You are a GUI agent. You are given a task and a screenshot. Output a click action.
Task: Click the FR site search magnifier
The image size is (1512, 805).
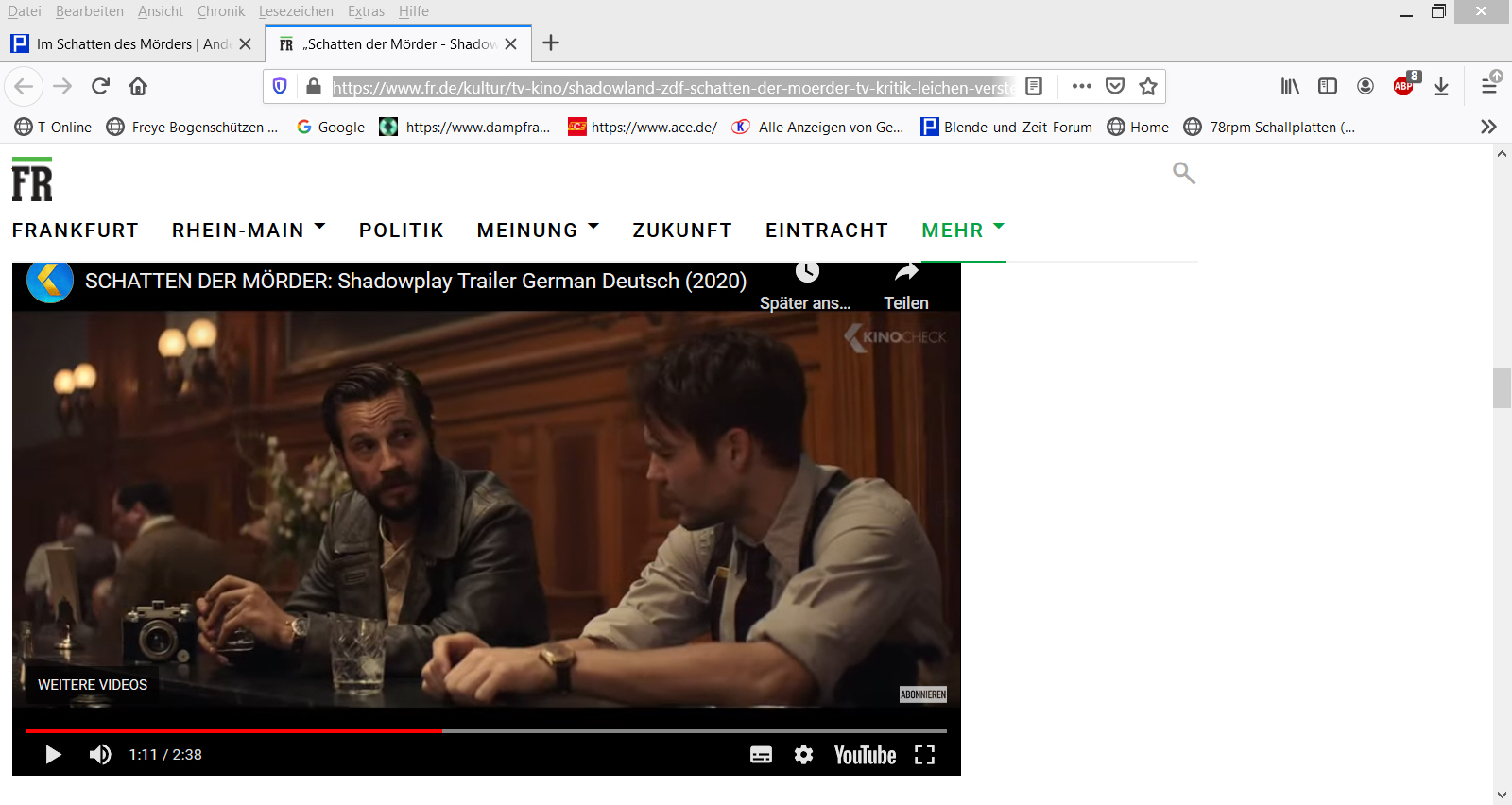tap(1183, 173)
